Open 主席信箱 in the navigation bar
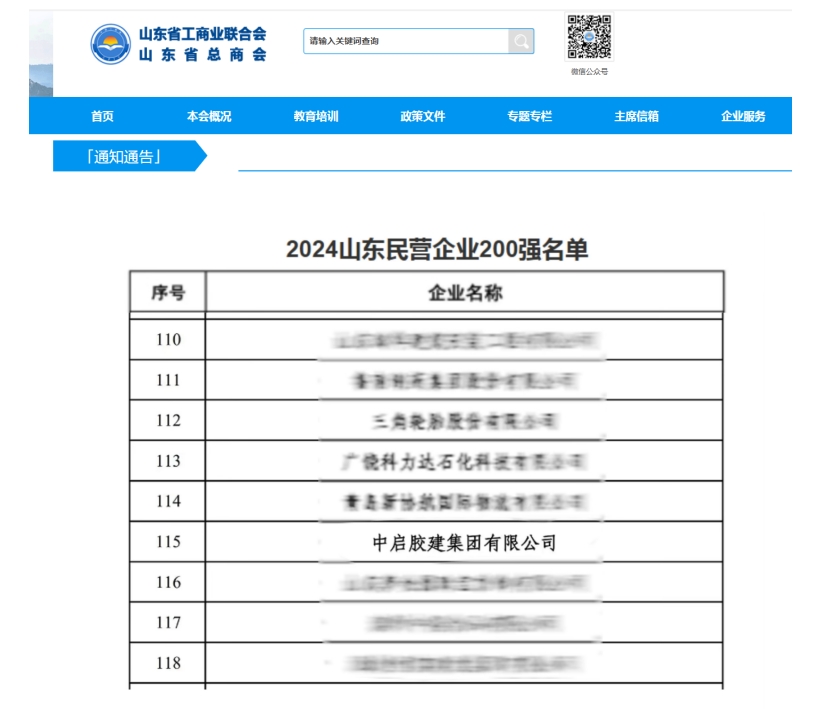Screen dimensions: 825x711 coord(637,116)
